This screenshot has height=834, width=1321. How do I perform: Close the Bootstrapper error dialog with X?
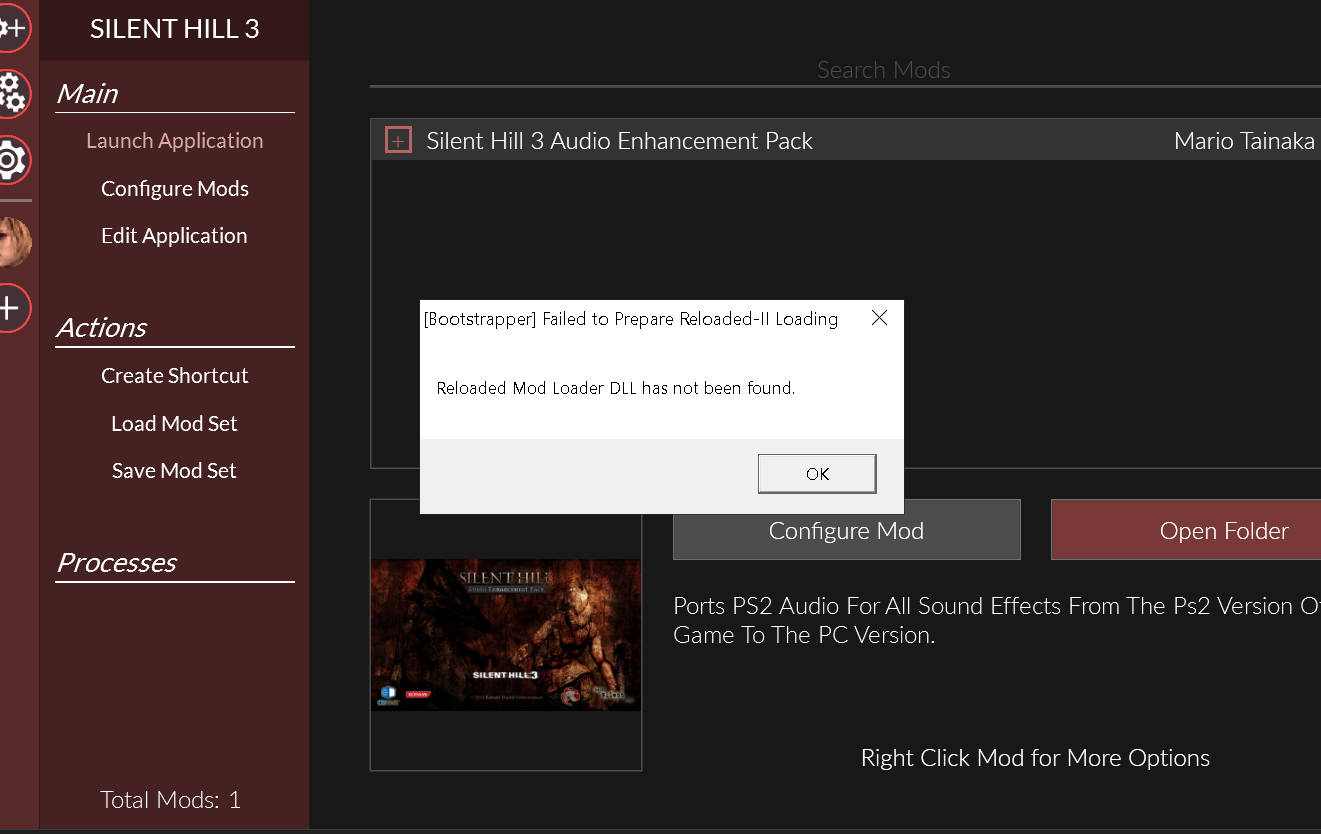[879, 318]
